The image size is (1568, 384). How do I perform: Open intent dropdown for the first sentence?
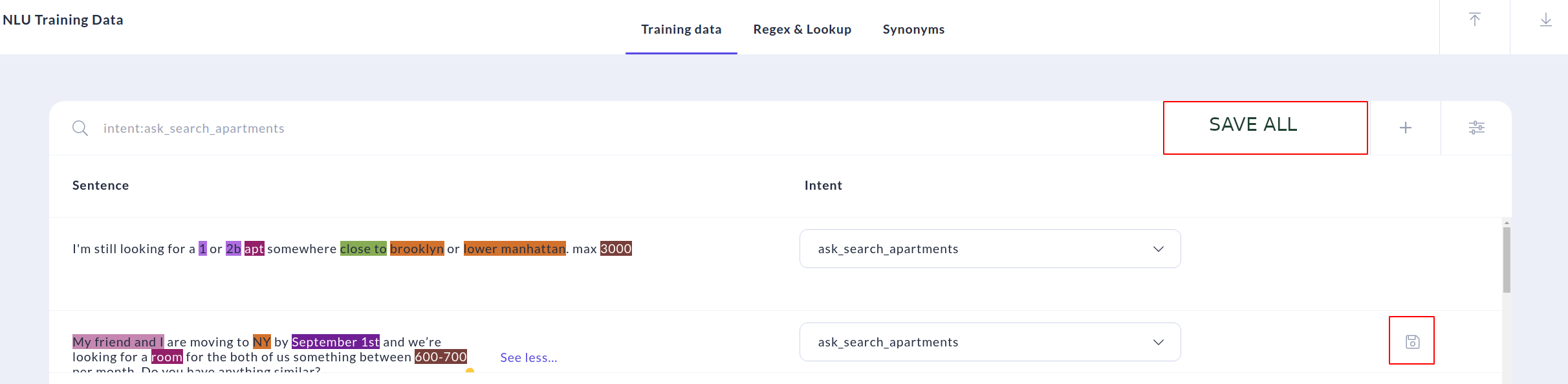click(991, 248)
